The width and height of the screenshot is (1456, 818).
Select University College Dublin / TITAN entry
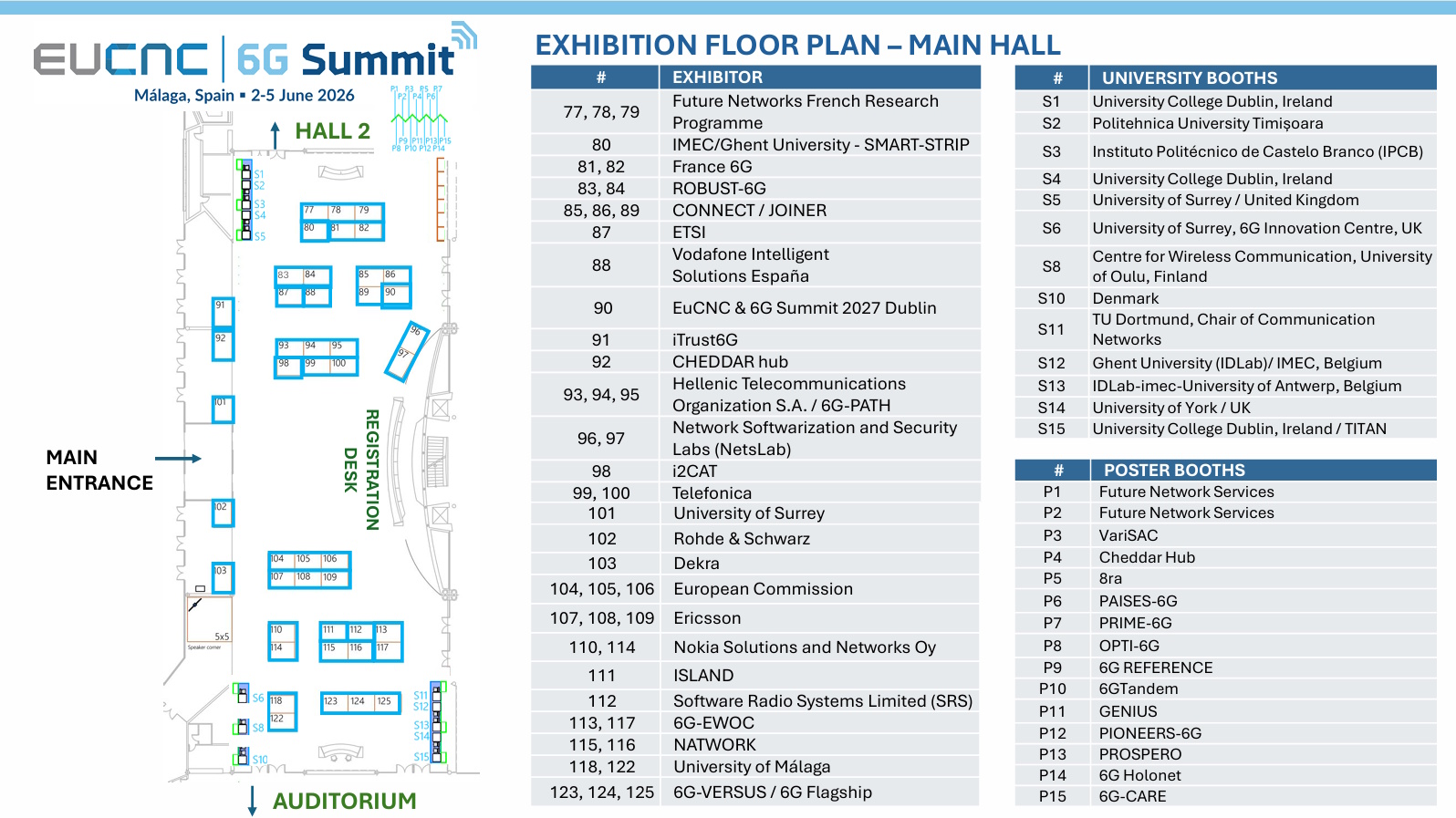(1239, 429)
